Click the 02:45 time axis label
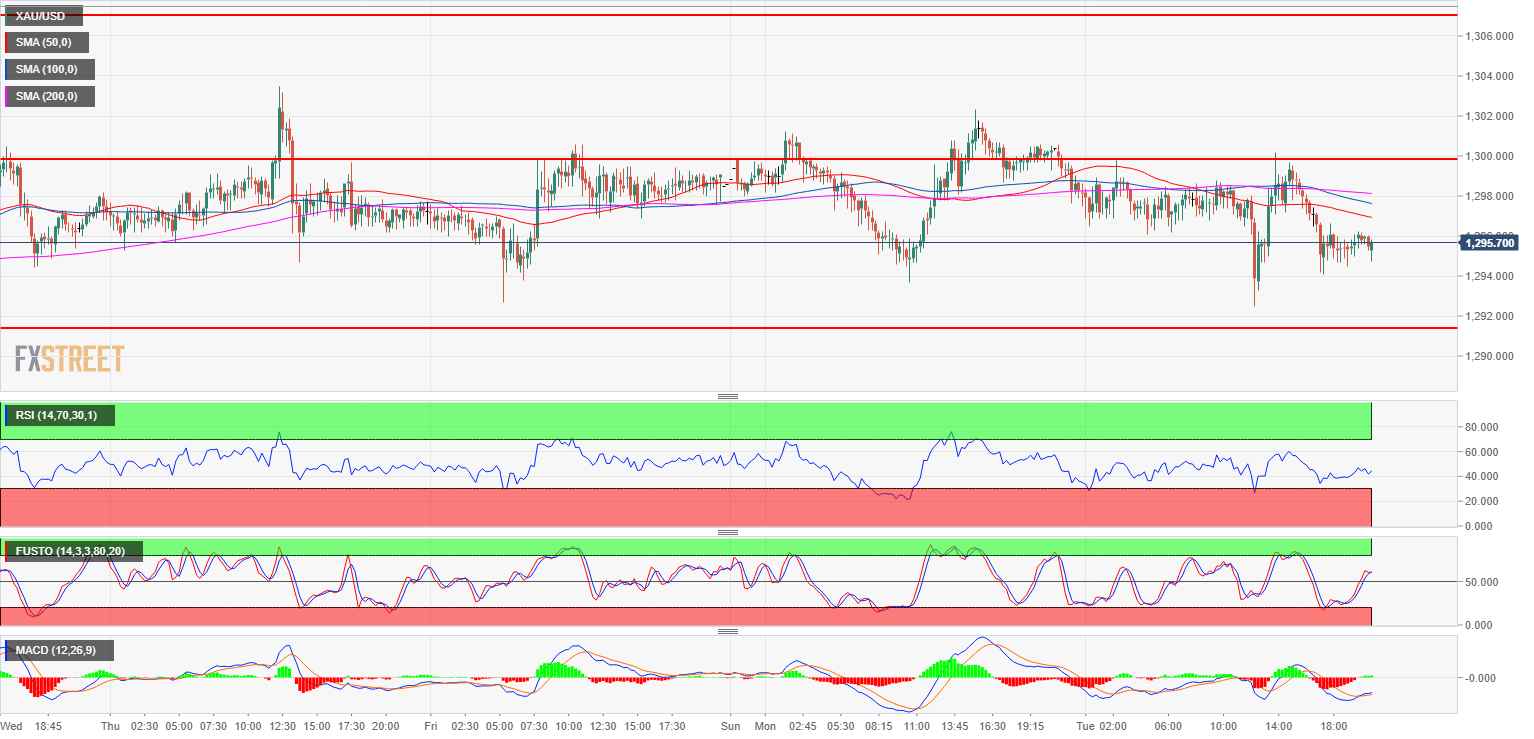 point(801,726)
